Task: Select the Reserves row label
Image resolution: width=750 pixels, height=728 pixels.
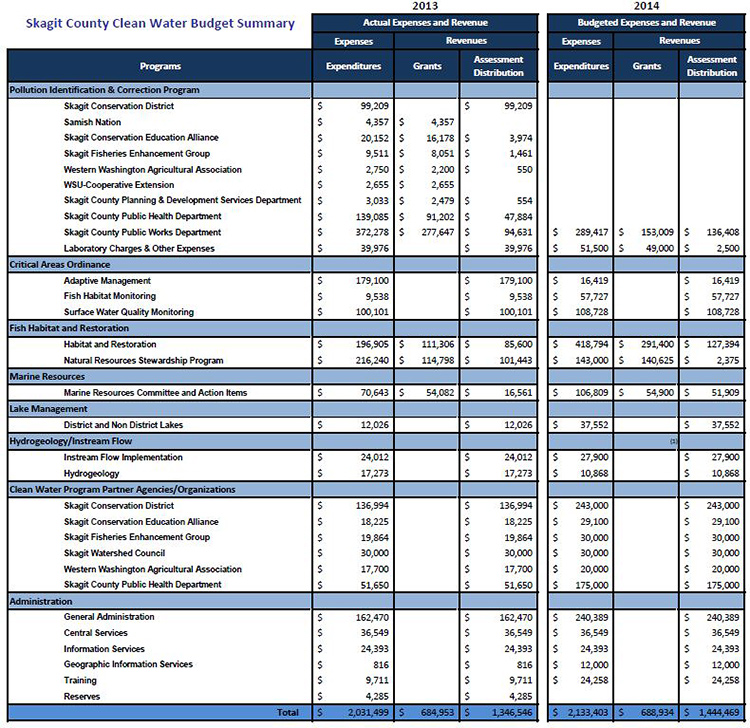Action: tap(82, 697)
